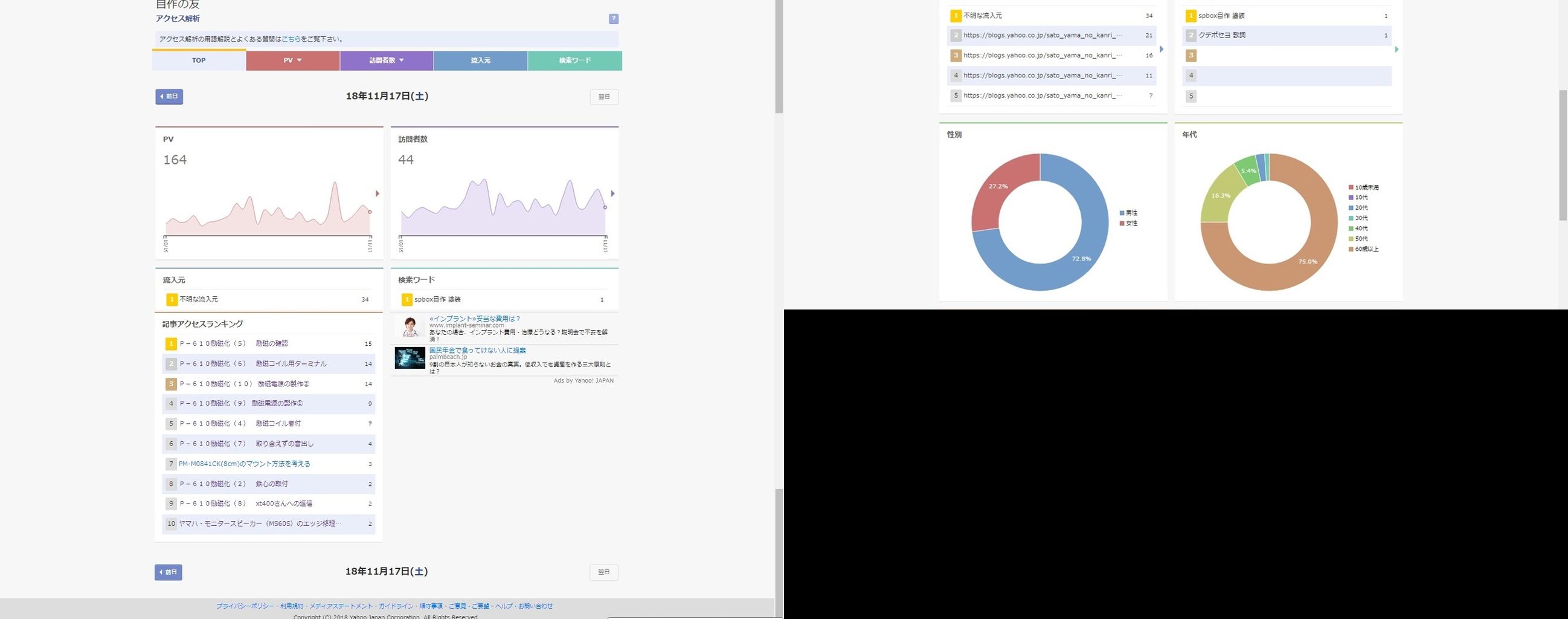Select ranking row Ｐ－６１０励磁化（５） 励磁の確認
1568x619 pixels.
(x=268, y=343)
